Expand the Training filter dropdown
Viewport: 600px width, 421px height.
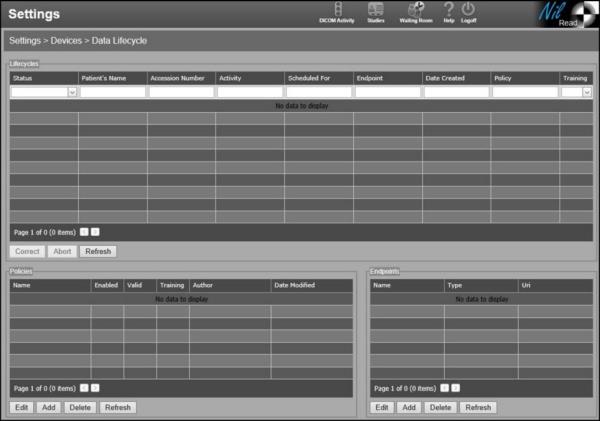(587, 92)
